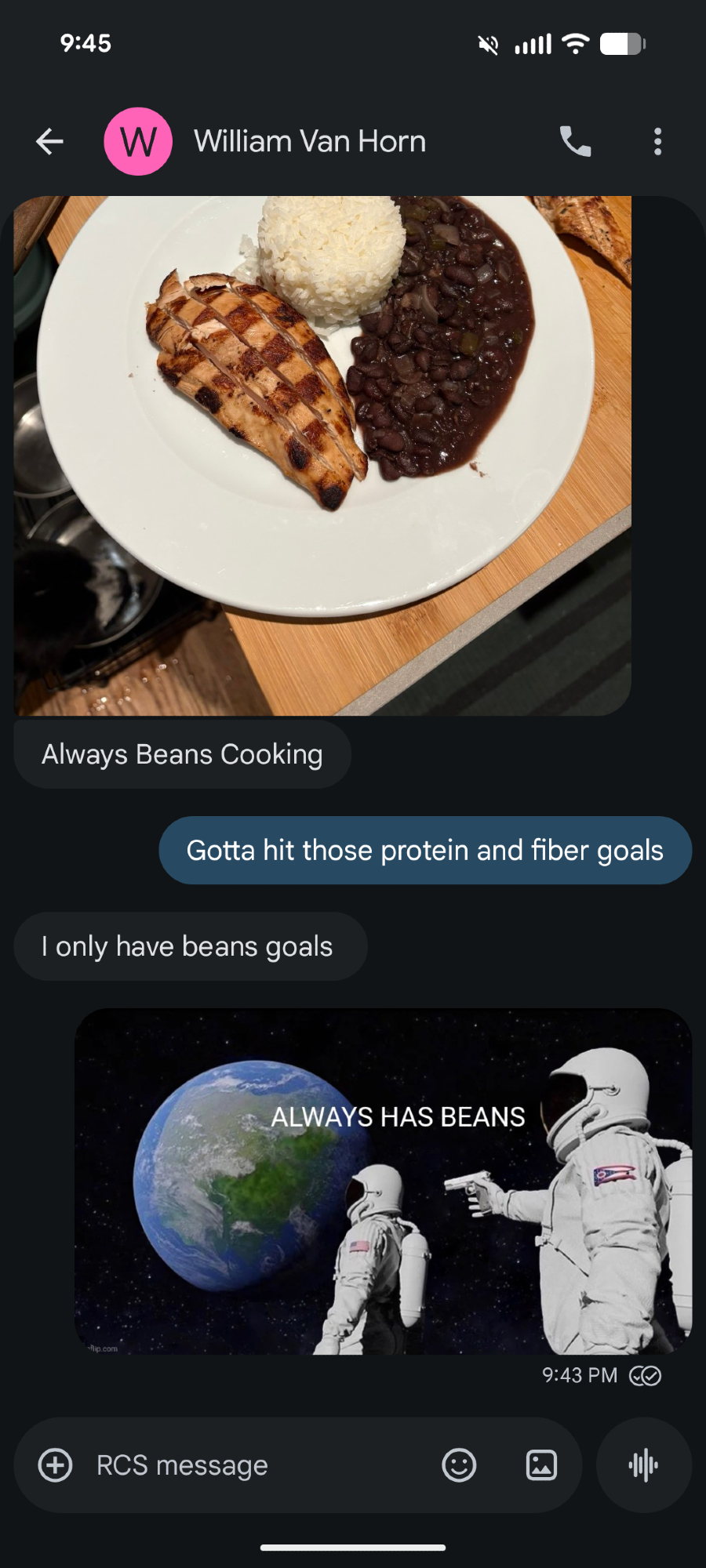This screenshot has width=706, height=1568.
Task: Open the three-dot overflow menu
Action: coord(657,142)
